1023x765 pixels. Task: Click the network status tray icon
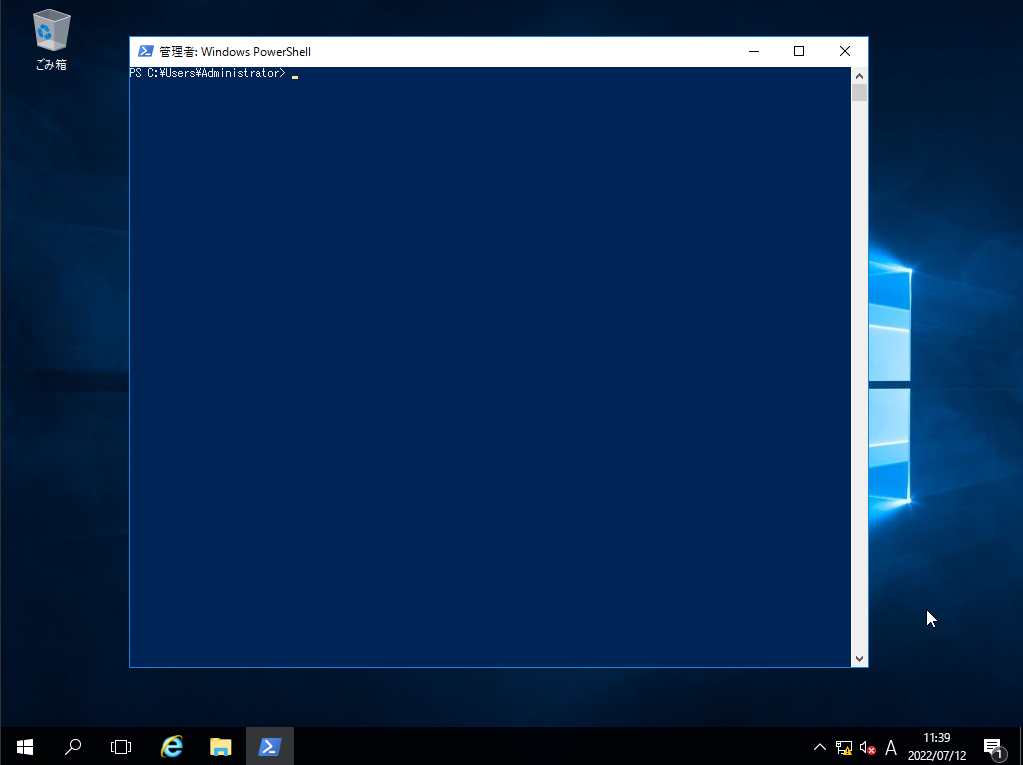tap(844, 747)
